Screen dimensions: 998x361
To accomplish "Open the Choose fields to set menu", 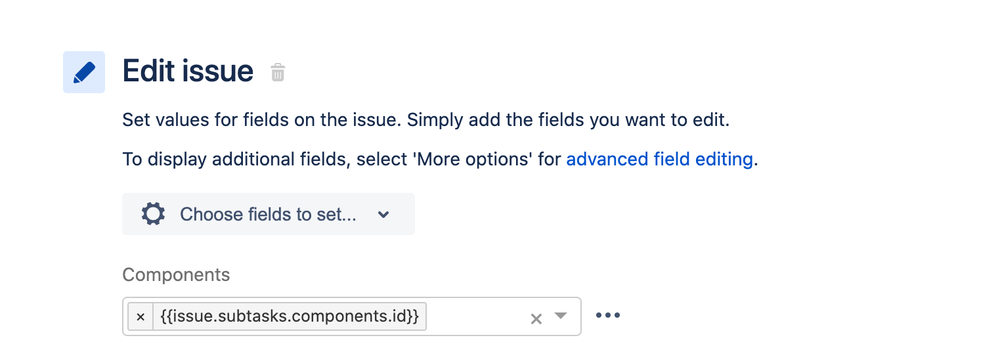I will pos(268,214).
